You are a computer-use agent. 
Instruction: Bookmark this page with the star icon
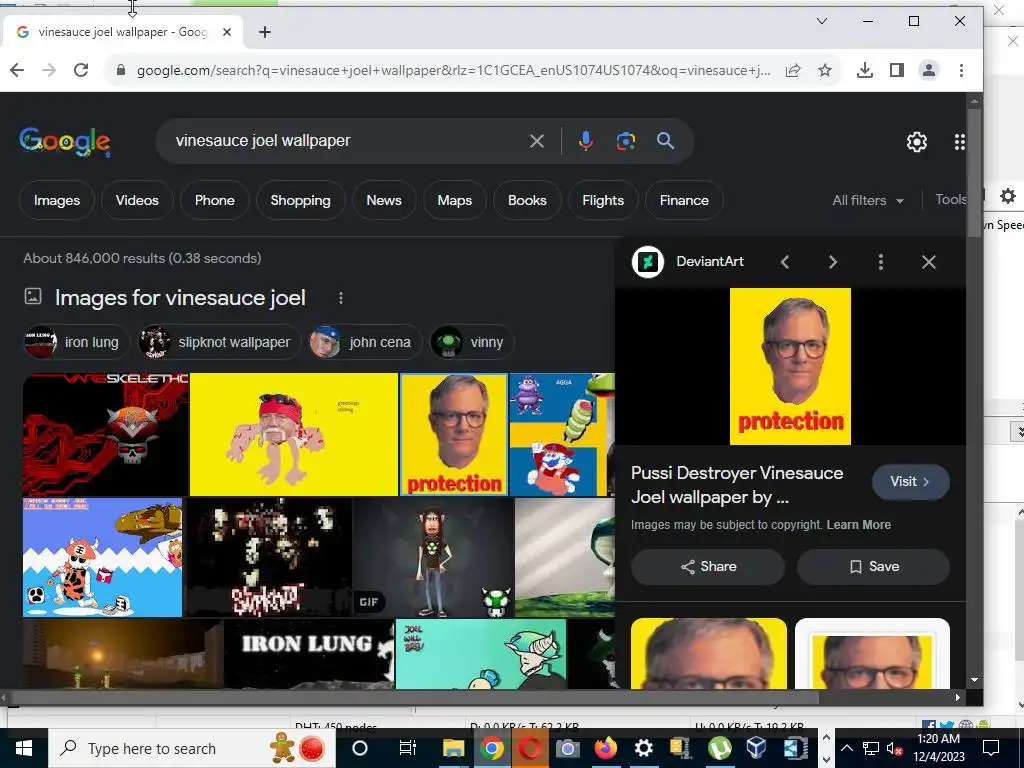(x=825, y=70)
